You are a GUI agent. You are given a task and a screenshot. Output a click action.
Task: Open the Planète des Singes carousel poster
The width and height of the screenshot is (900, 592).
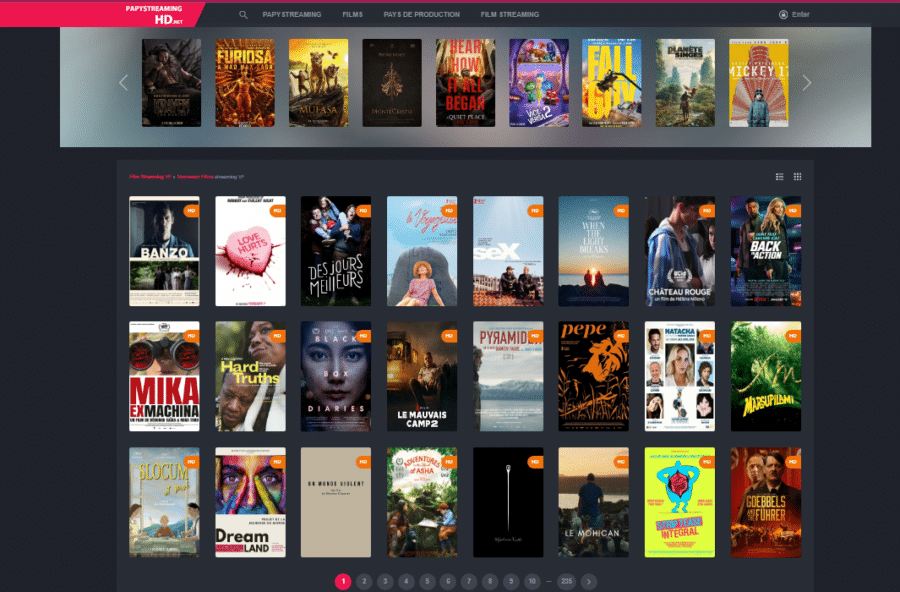pos(685,83)
